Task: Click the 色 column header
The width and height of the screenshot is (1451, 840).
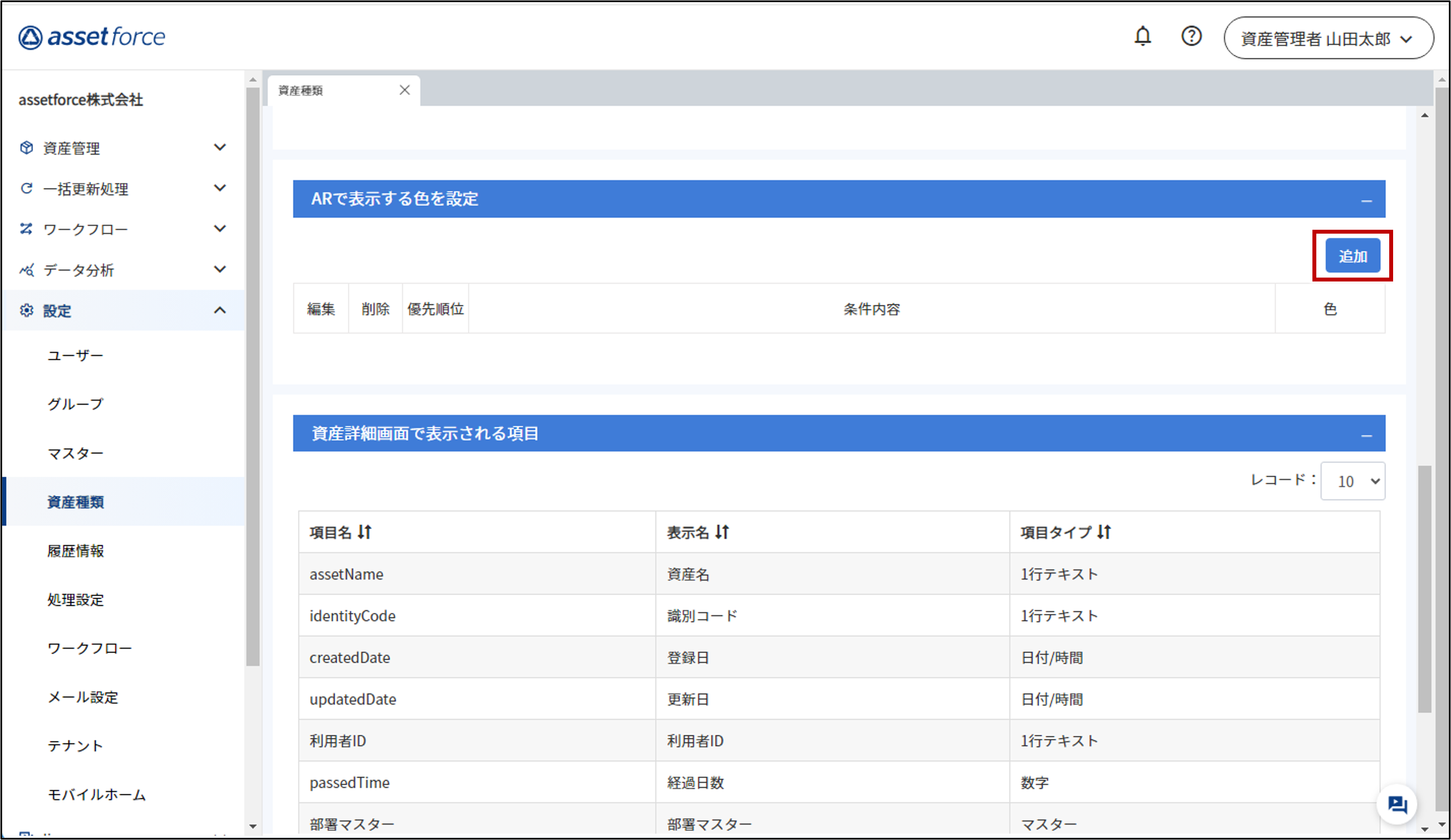Action: point(1330,309)
